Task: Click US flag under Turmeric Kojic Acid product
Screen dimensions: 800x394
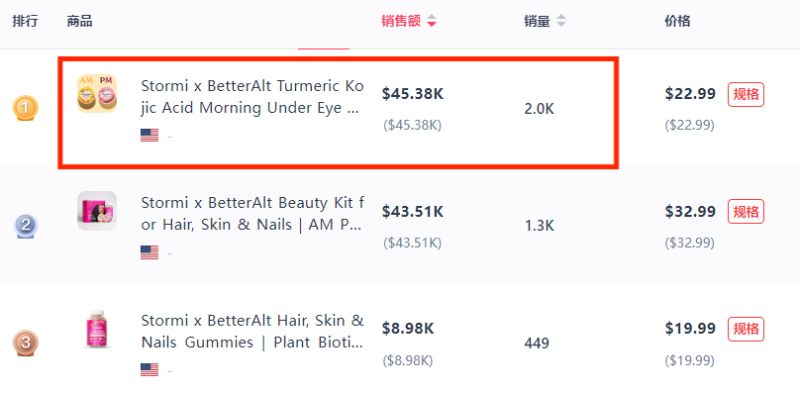Action: point(149,135)
